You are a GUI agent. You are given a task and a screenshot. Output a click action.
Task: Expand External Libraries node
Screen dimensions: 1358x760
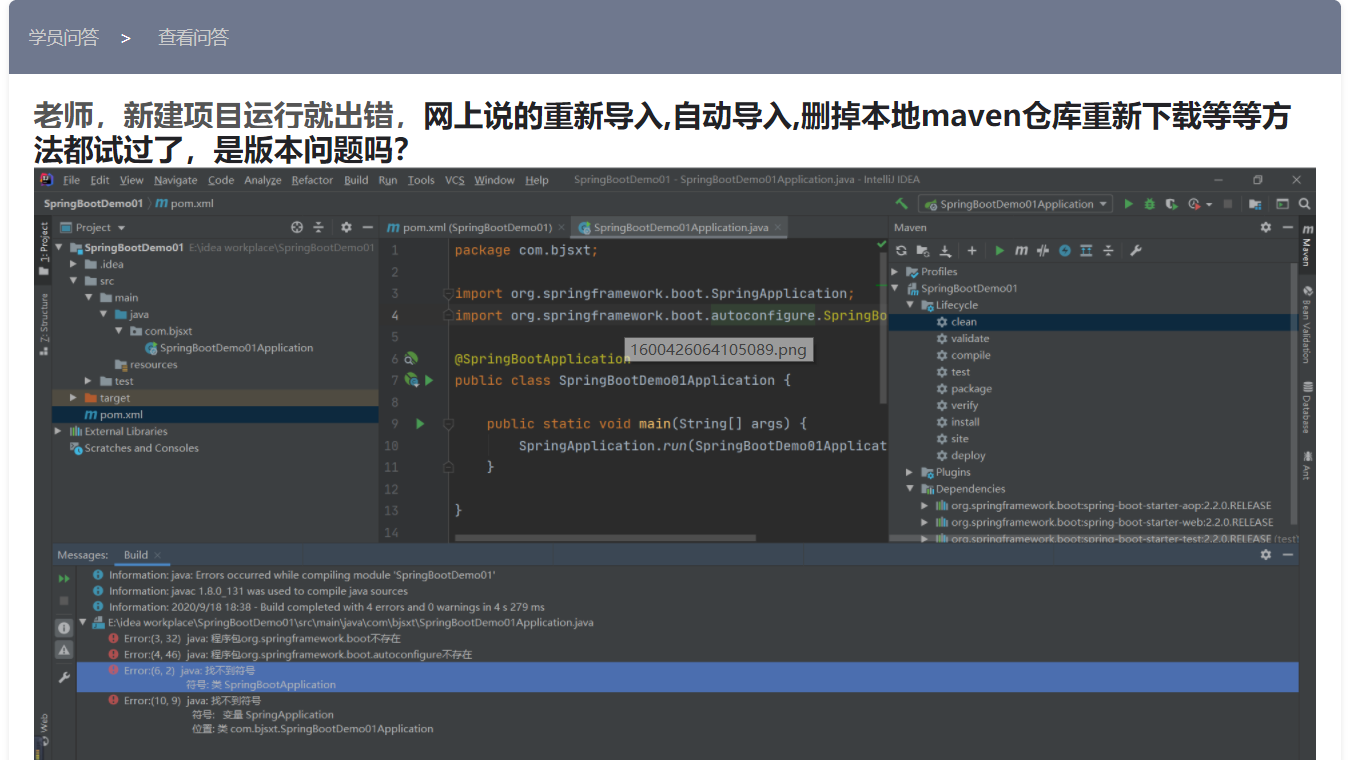click(x=58, y=431)
